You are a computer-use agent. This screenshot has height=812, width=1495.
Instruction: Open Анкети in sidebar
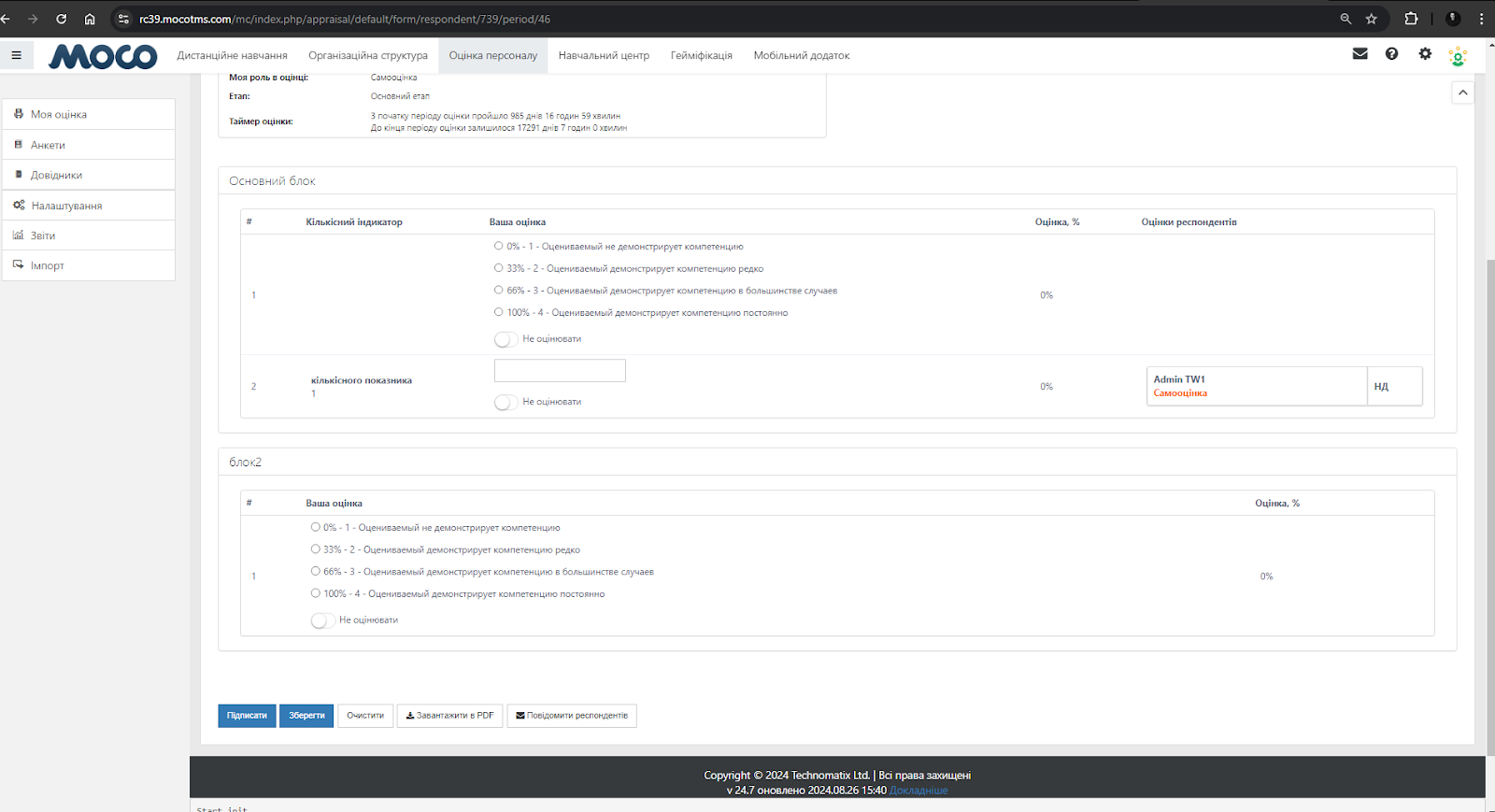[89, 145]
